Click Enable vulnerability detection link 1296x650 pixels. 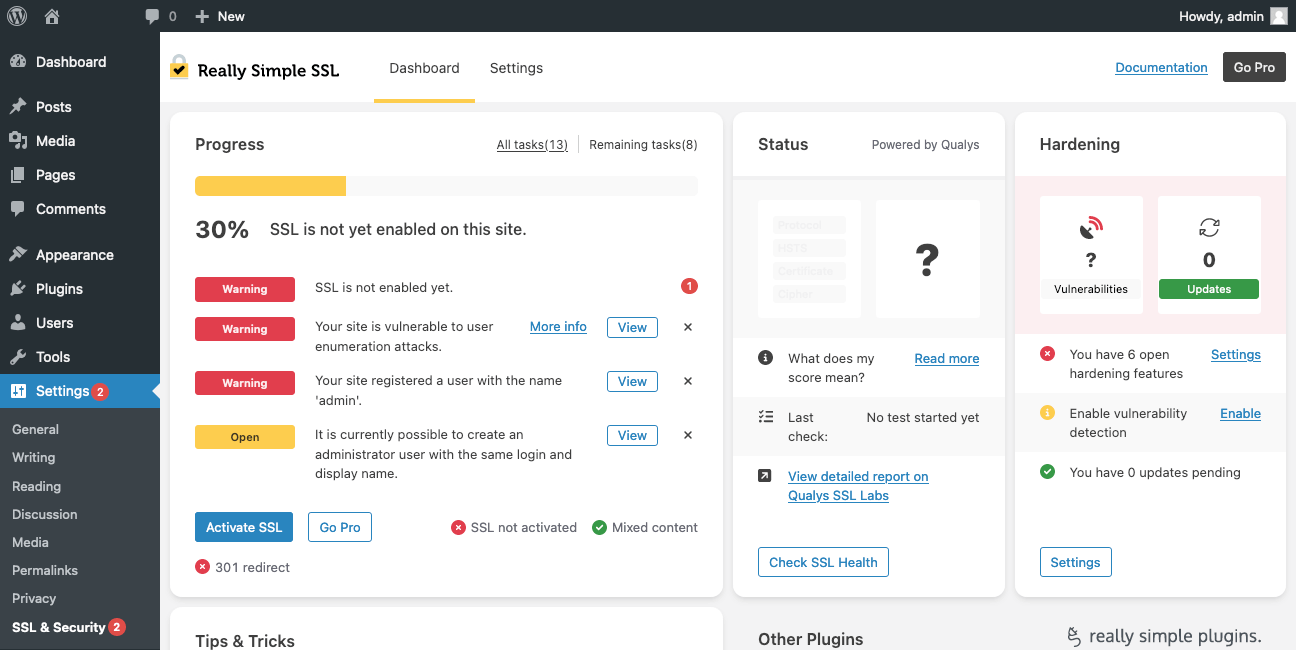click(1240, 413)
